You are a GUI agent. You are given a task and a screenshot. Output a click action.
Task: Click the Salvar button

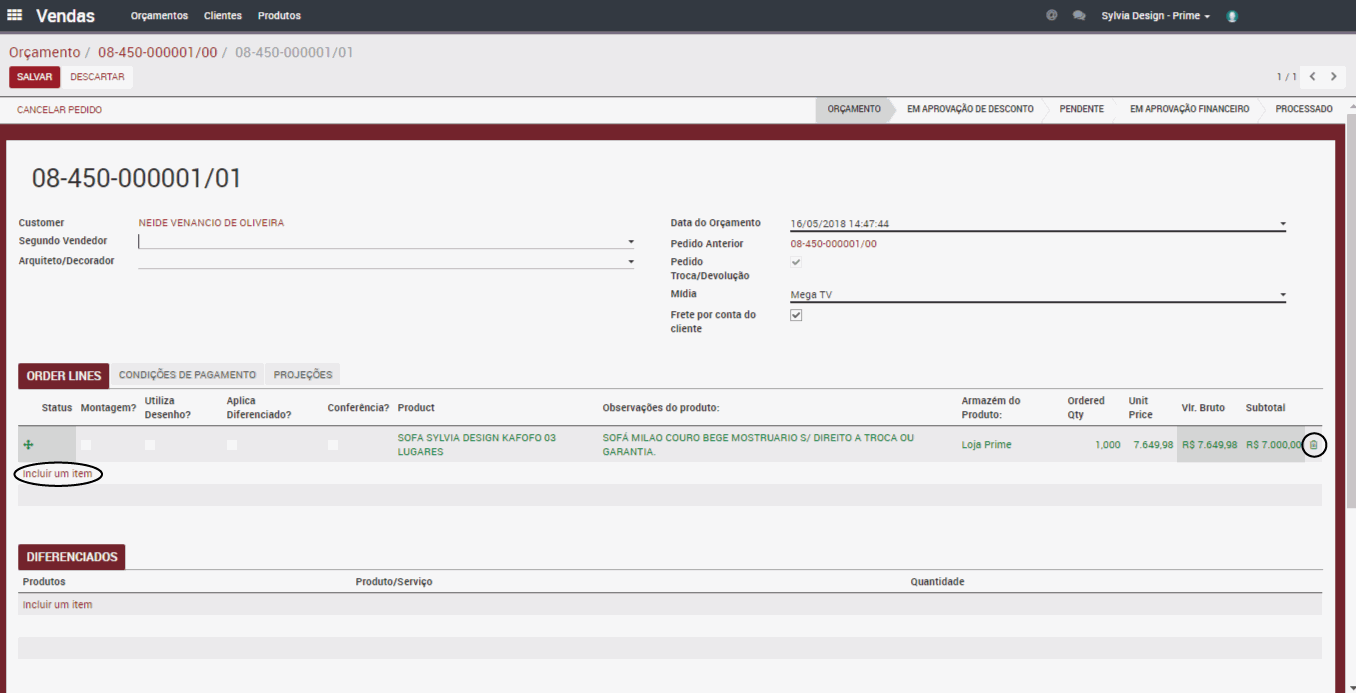(x=34, y=77)
